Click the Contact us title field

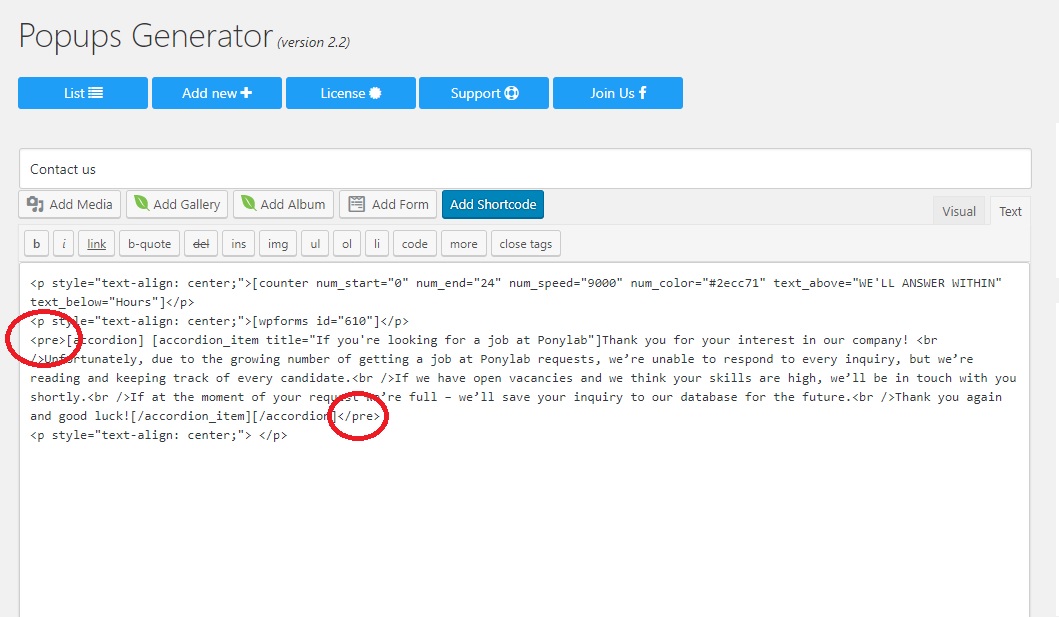click(x=525, y=169)
